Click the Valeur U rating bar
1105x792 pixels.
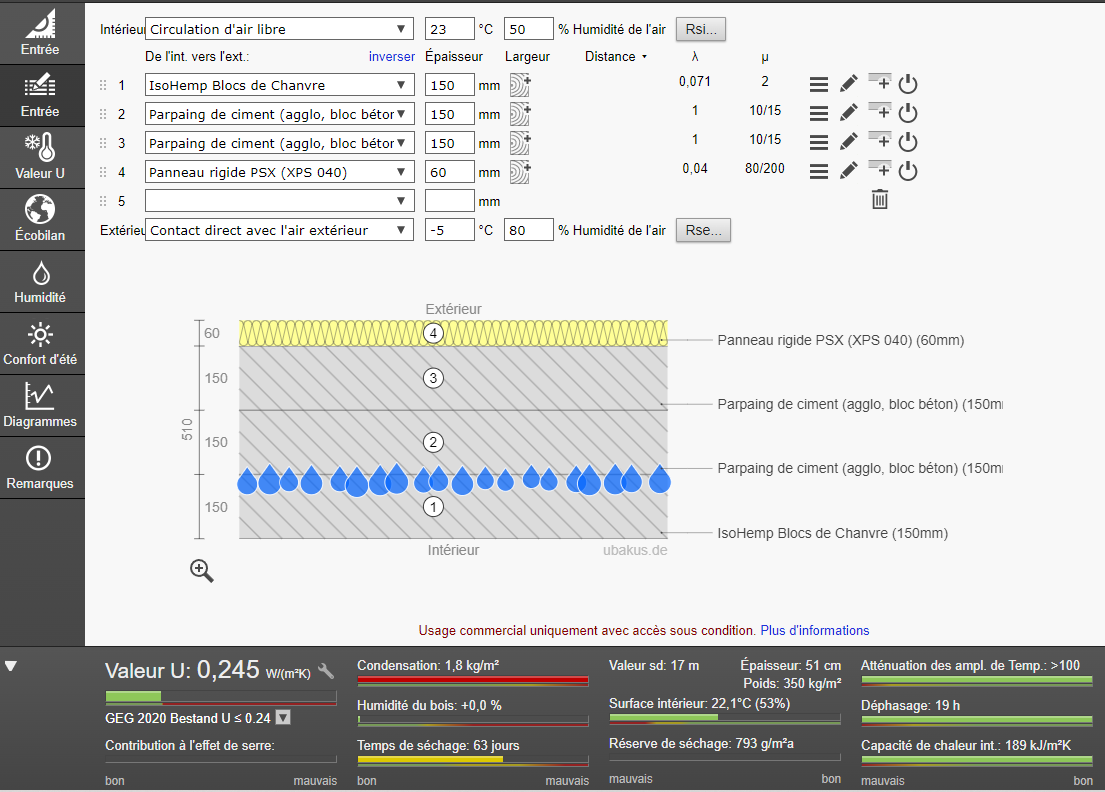(221, 698)
